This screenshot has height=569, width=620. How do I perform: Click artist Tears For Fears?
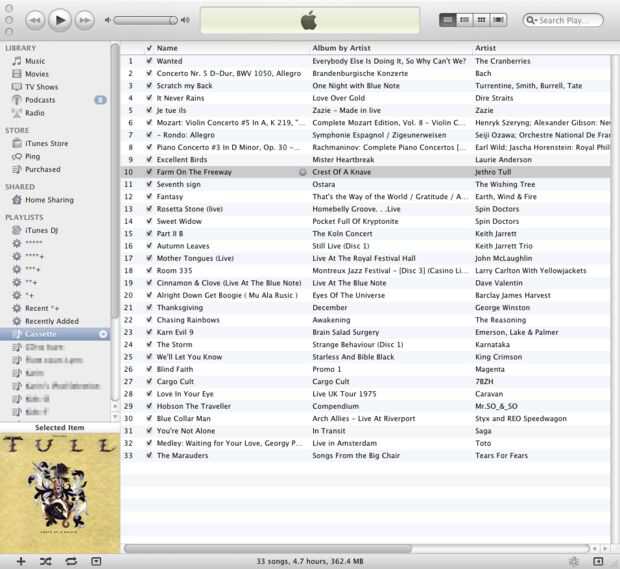point(501,456)
